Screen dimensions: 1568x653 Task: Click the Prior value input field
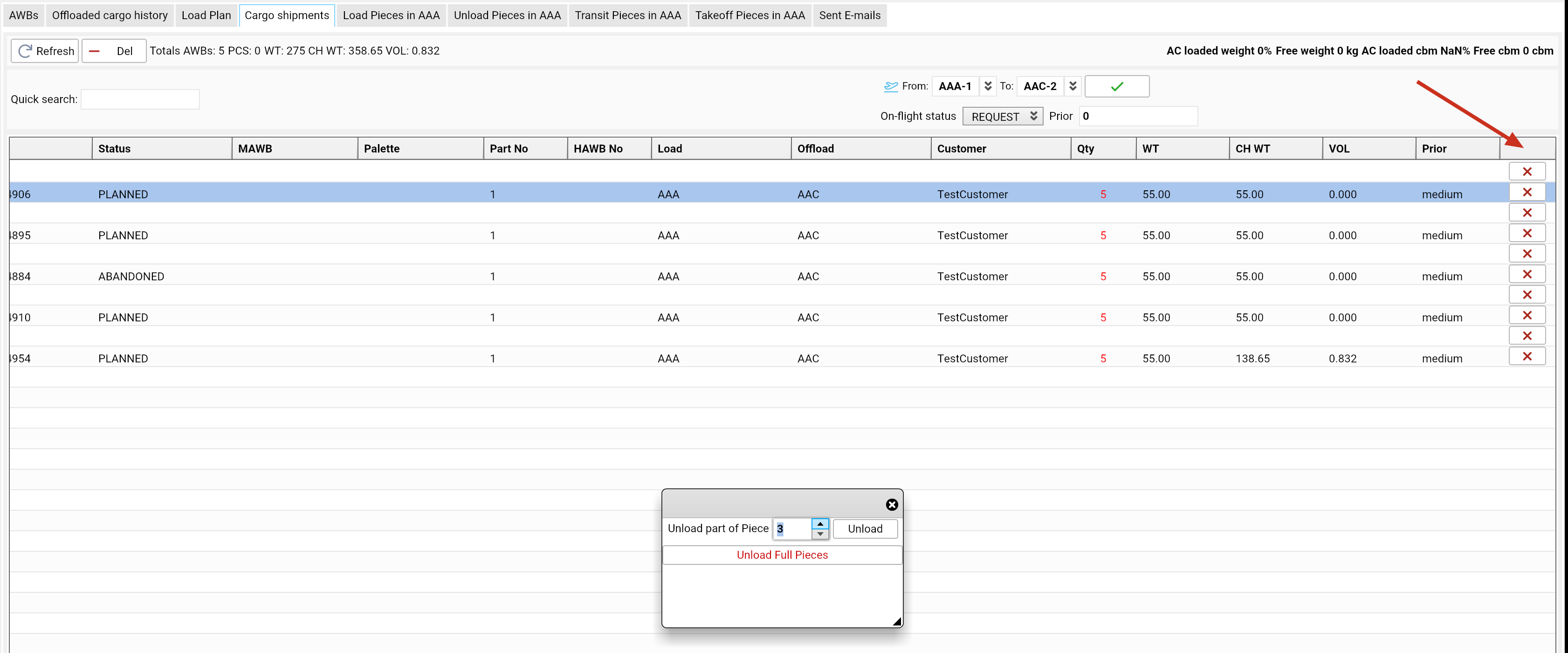[x=1138, y=116]
